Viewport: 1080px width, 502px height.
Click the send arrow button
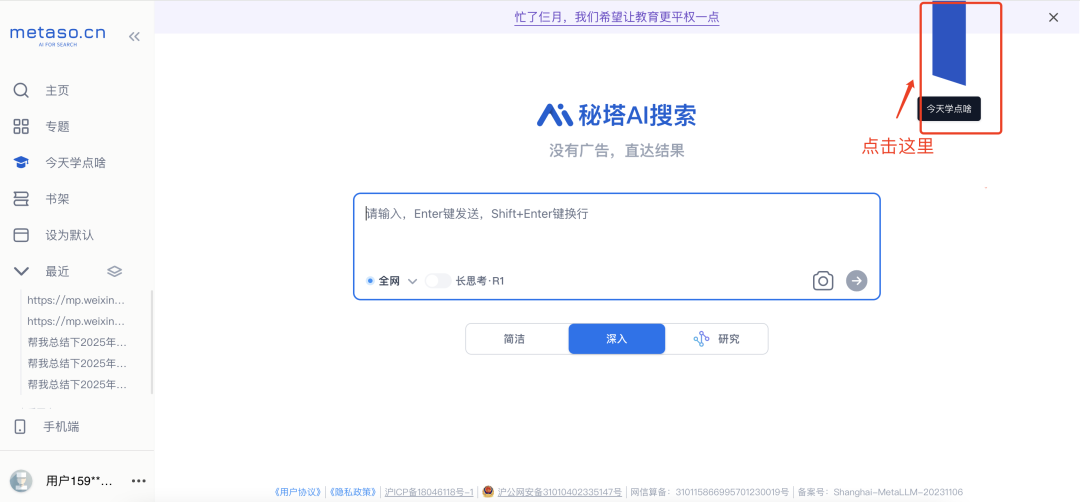click(857, 281)
